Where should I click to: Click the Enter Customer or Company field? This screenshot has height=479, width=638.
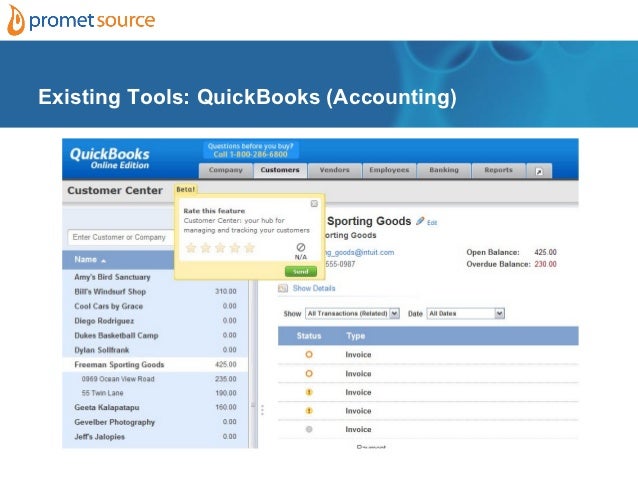[x=121, y=237]
